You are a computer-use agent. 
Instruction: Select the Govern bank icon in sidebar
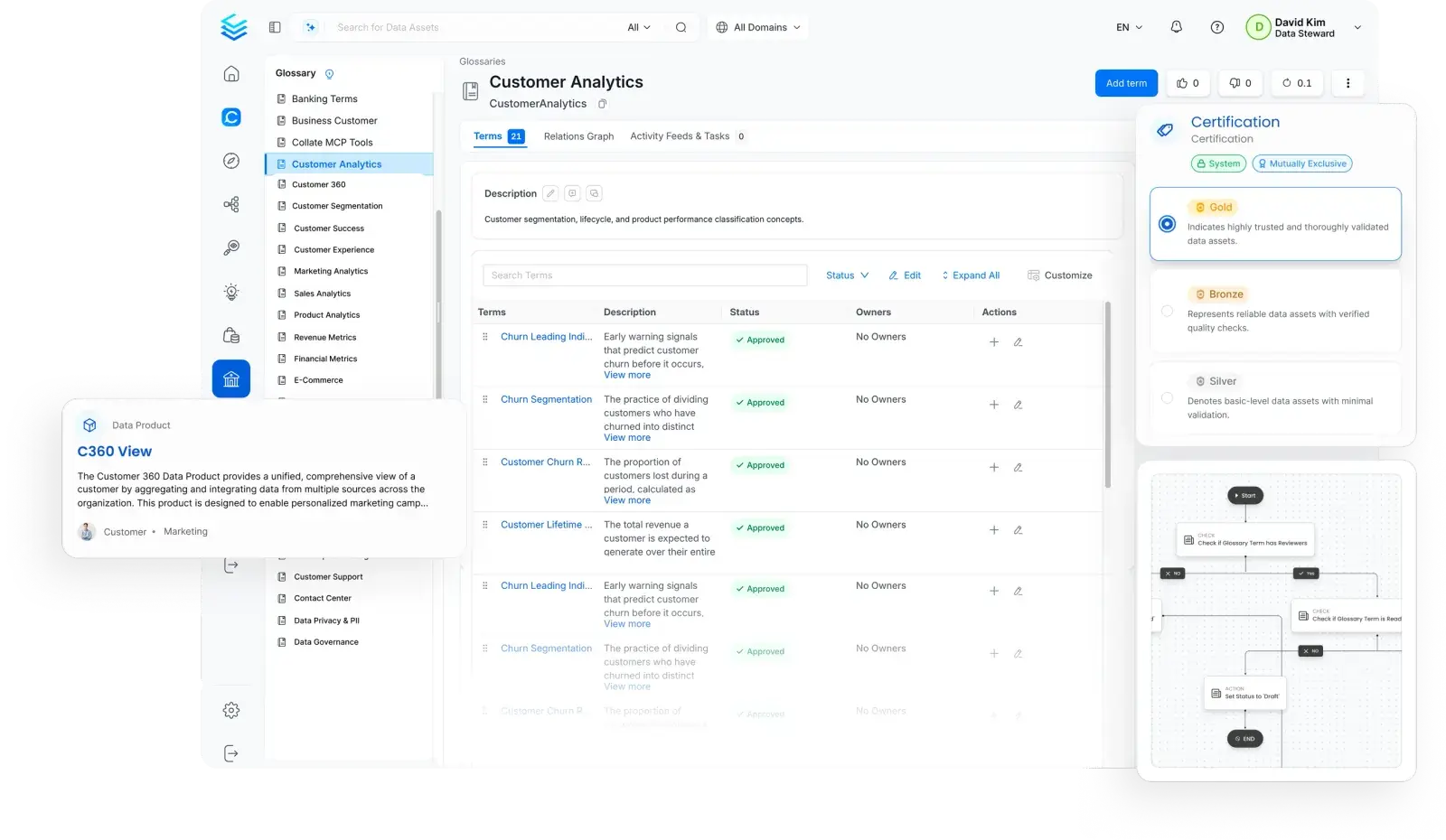point(231,379)
